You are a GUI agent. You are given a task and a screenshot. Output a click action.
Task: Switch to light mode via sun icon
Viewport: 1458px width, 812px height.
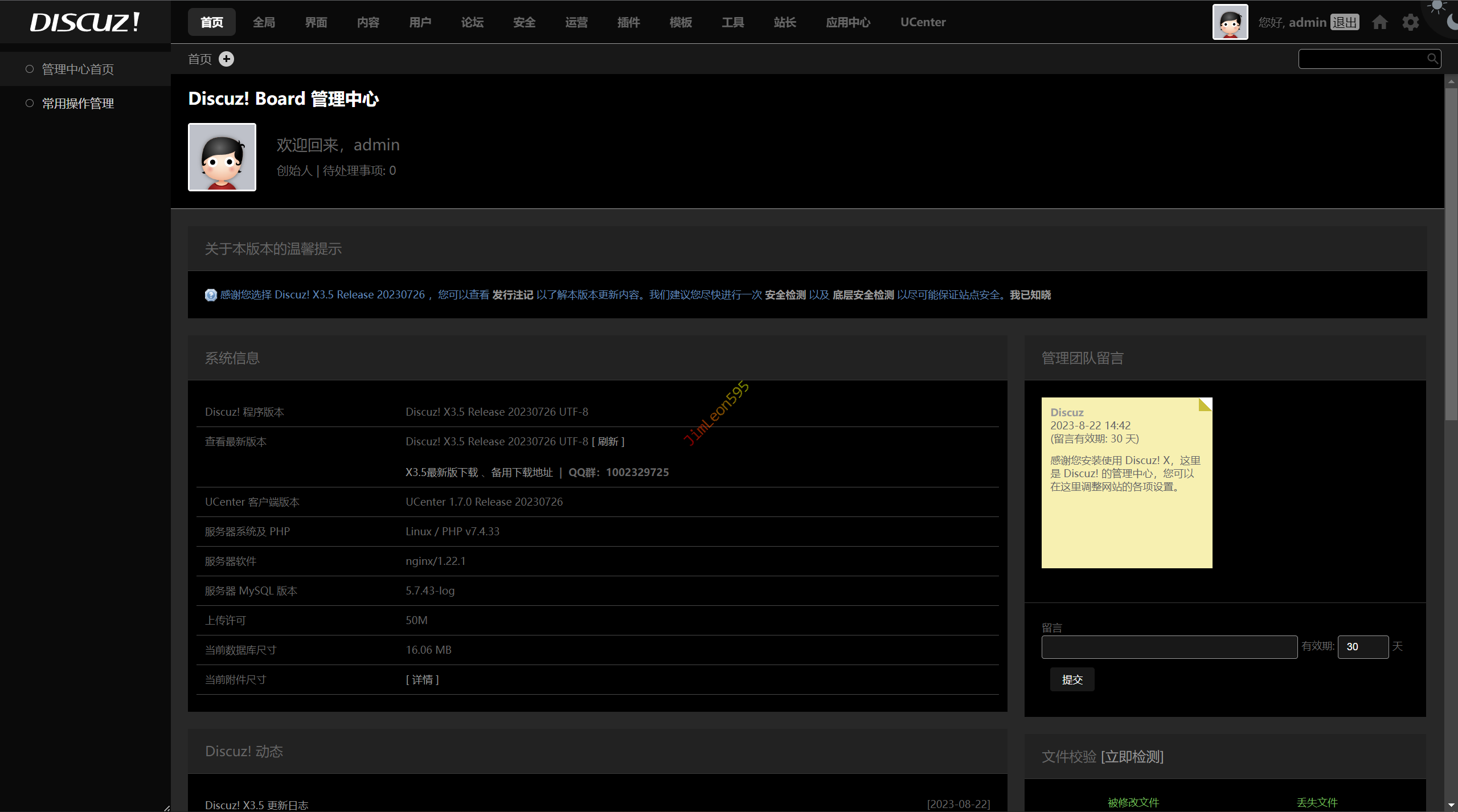click(x=1437, y=6)
